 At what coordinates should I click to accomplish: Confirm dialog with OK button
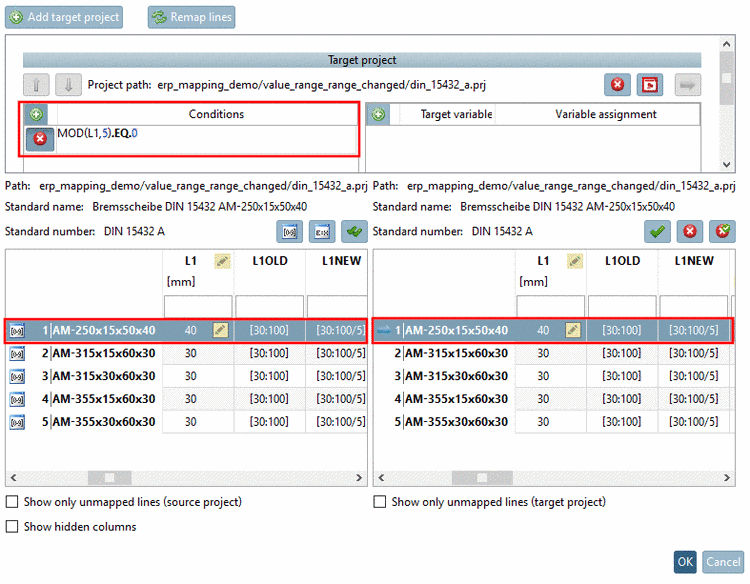tap(685, 562)
